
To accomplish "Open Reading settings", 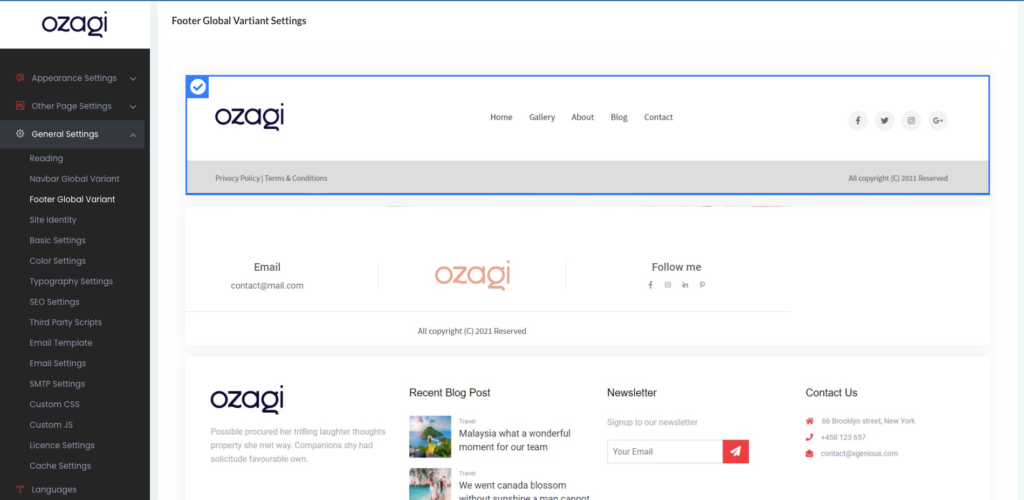I will coord(46,158).
